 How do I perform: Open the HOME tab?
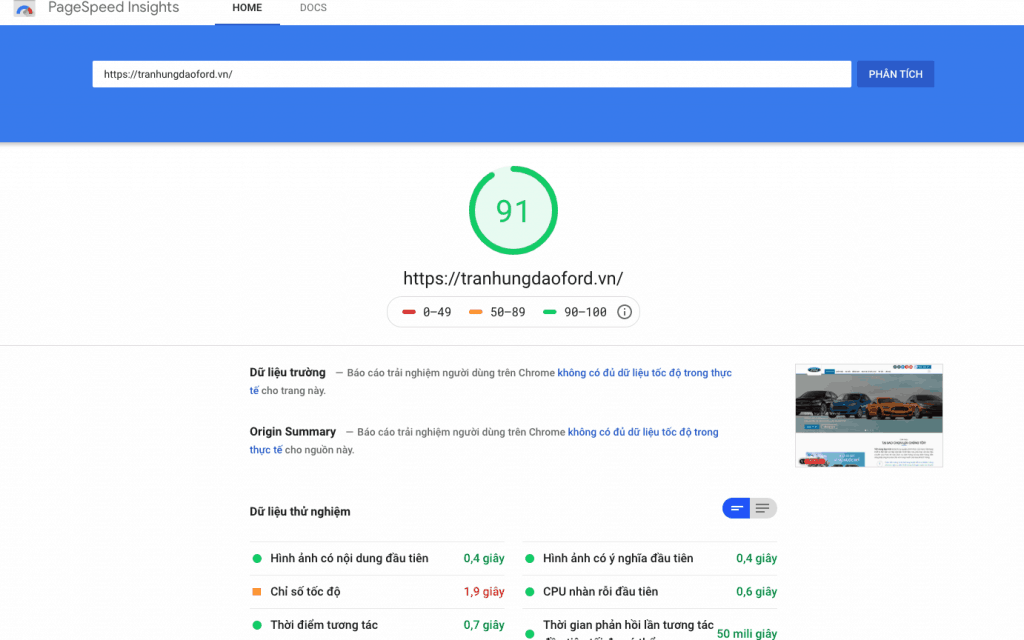[247, 9]
